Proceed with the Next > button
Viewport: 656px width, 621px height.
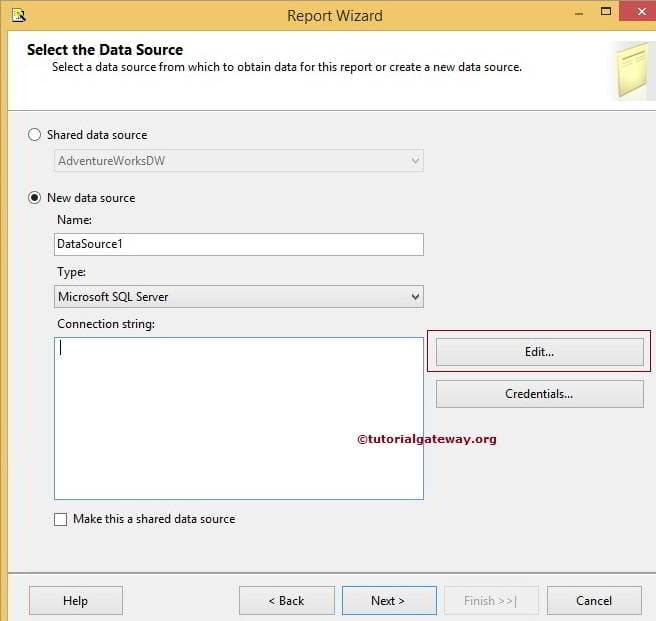pos(389,600)
